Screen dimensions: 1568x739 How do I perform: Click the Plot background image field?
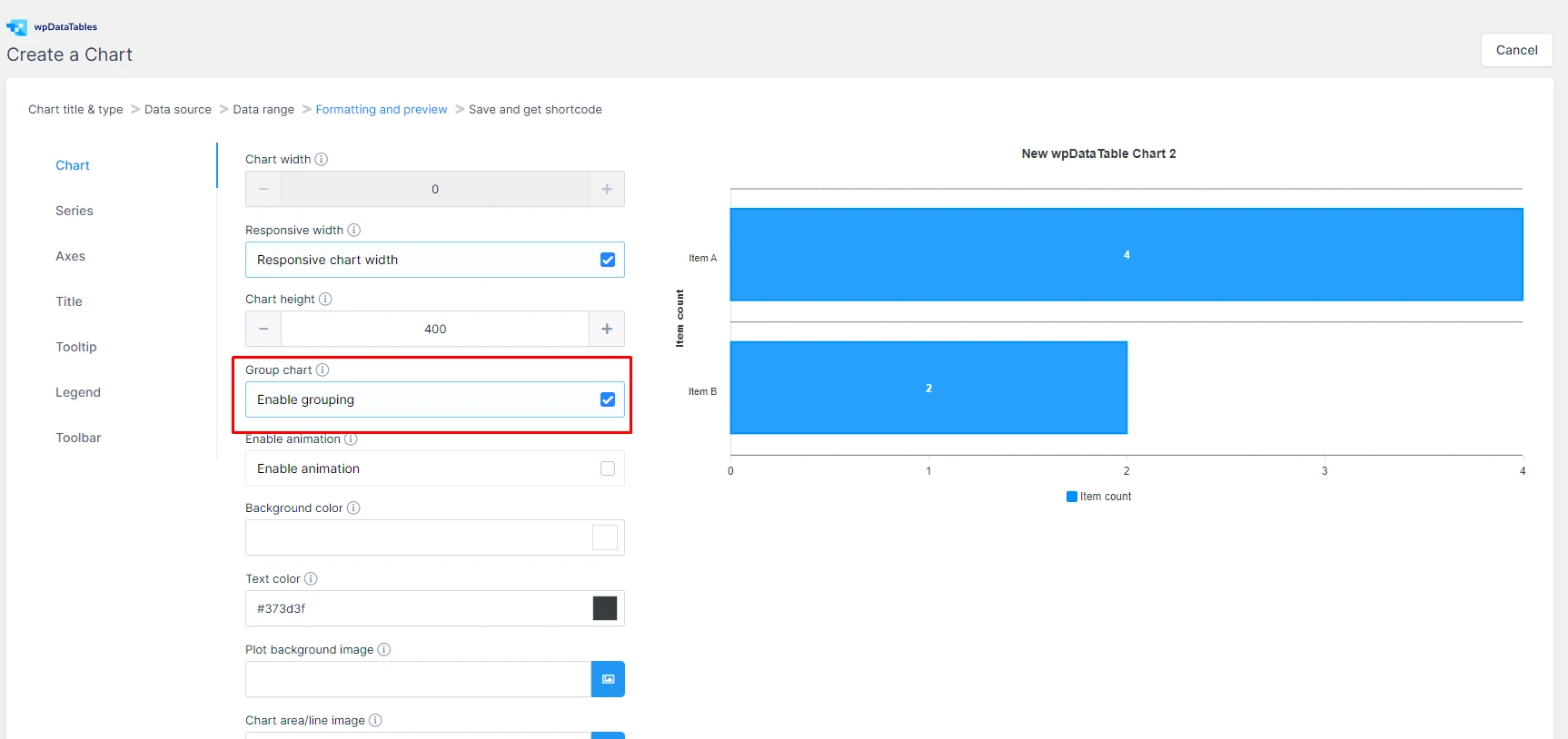419,679
